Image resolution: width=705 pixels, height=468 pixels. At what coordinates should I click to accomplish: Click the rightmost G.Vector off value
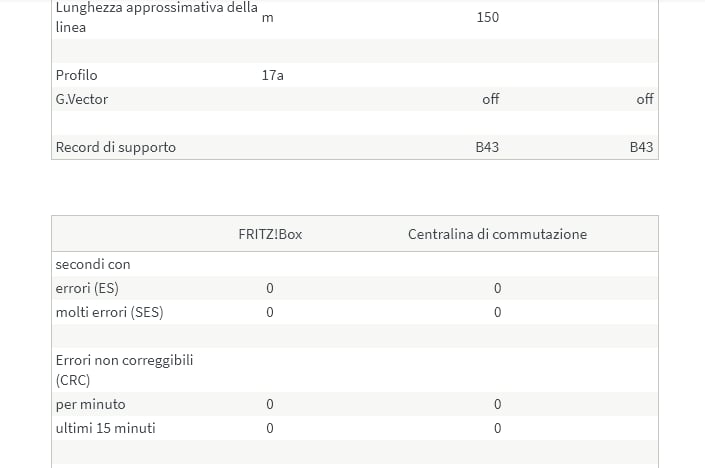click(645, 99)
